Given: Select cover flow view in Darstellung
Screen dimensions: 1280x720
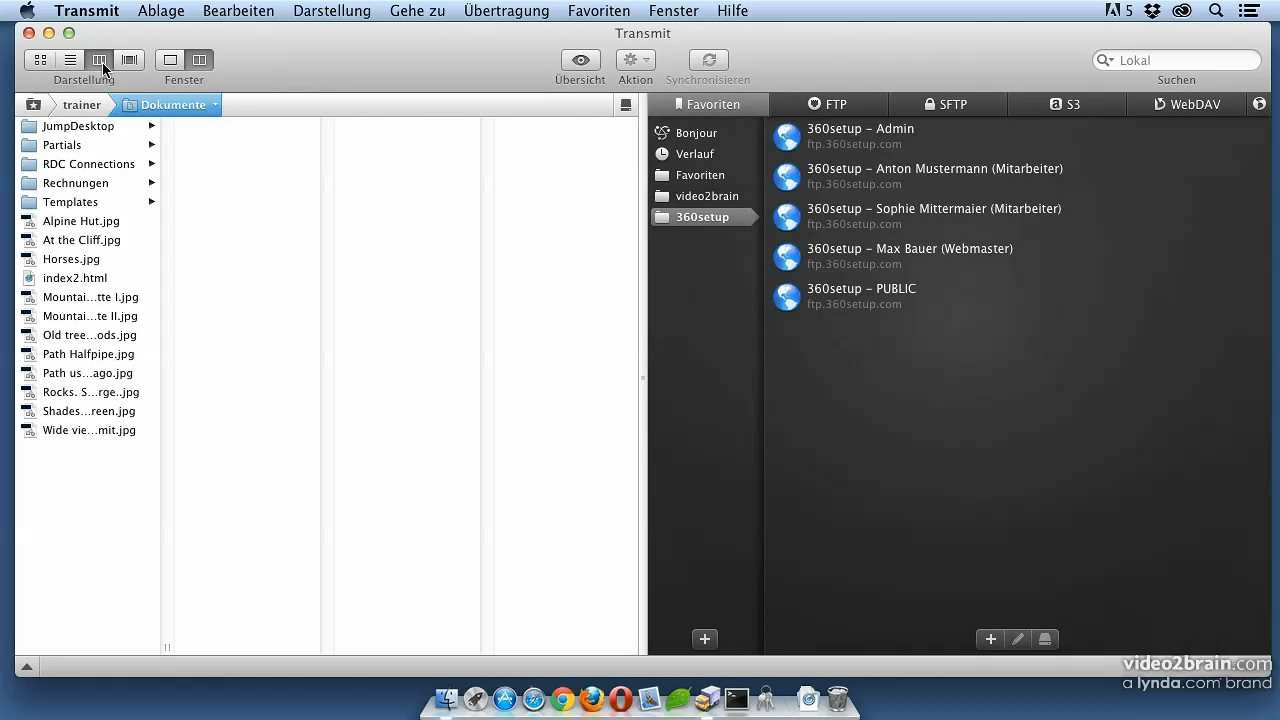Looking at the screenshot, I should 129,60.
